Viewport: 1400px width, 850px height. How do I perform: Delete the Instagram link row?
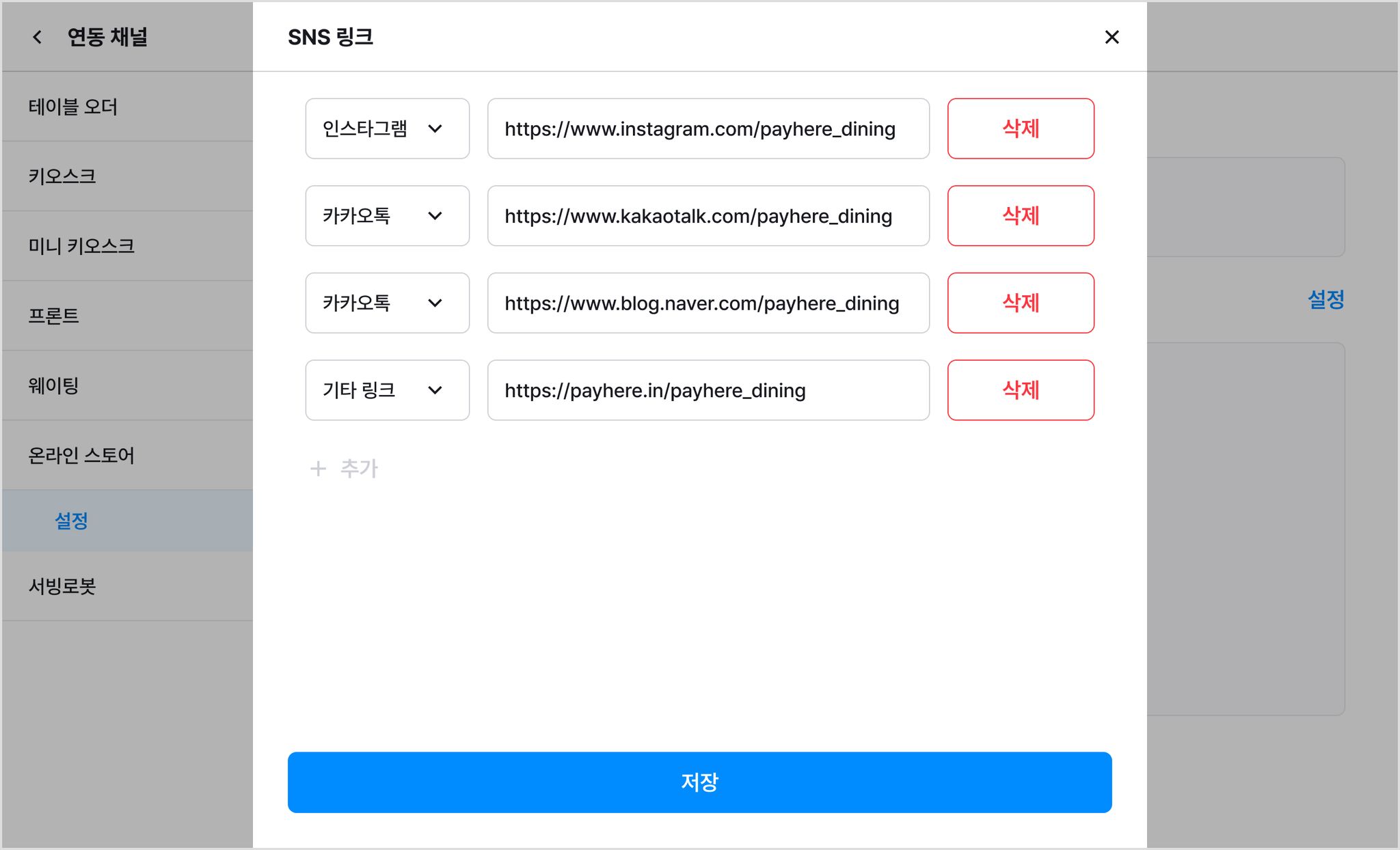(x=1021, y=128)
